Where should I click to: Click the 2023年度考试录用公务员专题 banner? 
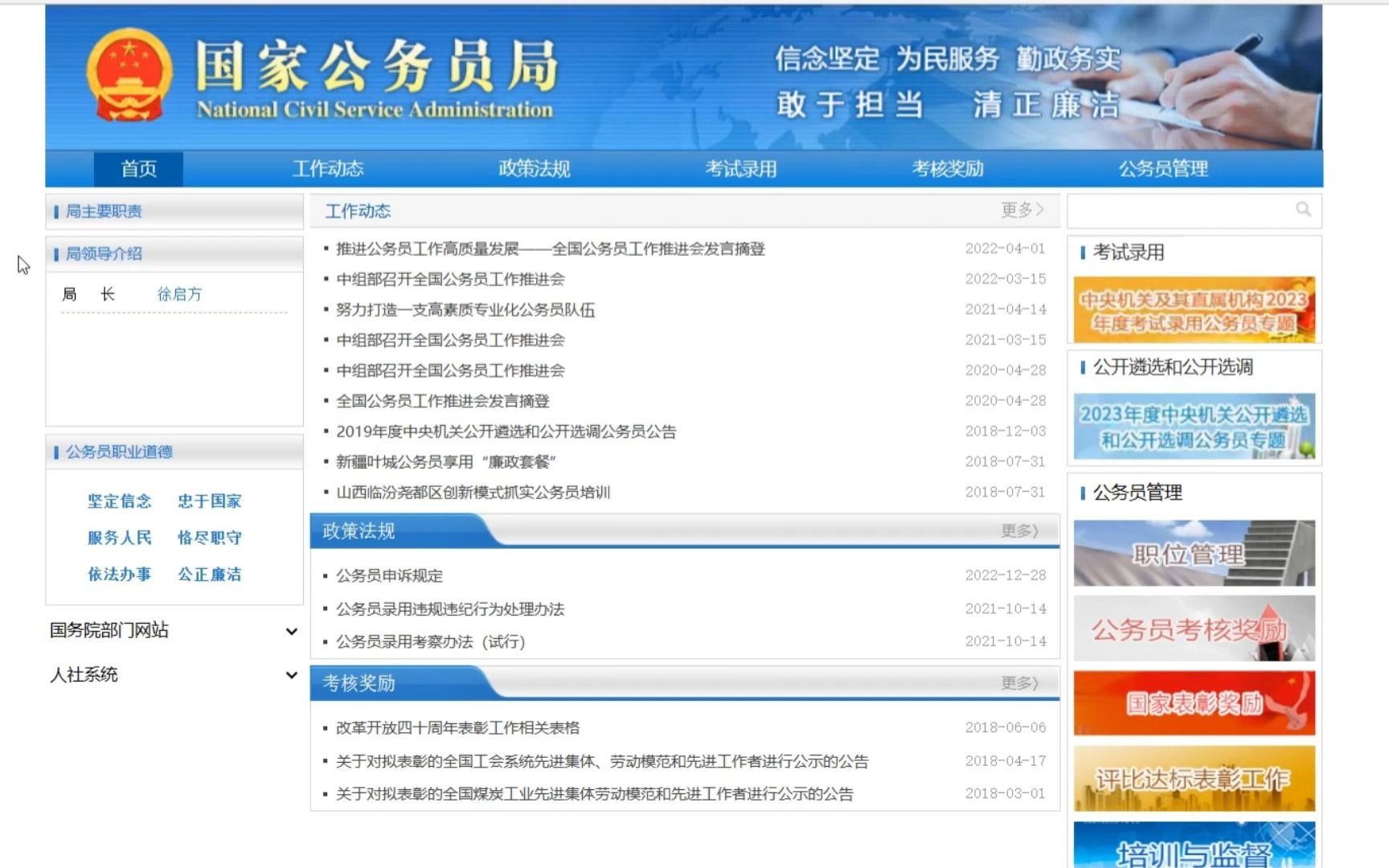pos(1194,310)
